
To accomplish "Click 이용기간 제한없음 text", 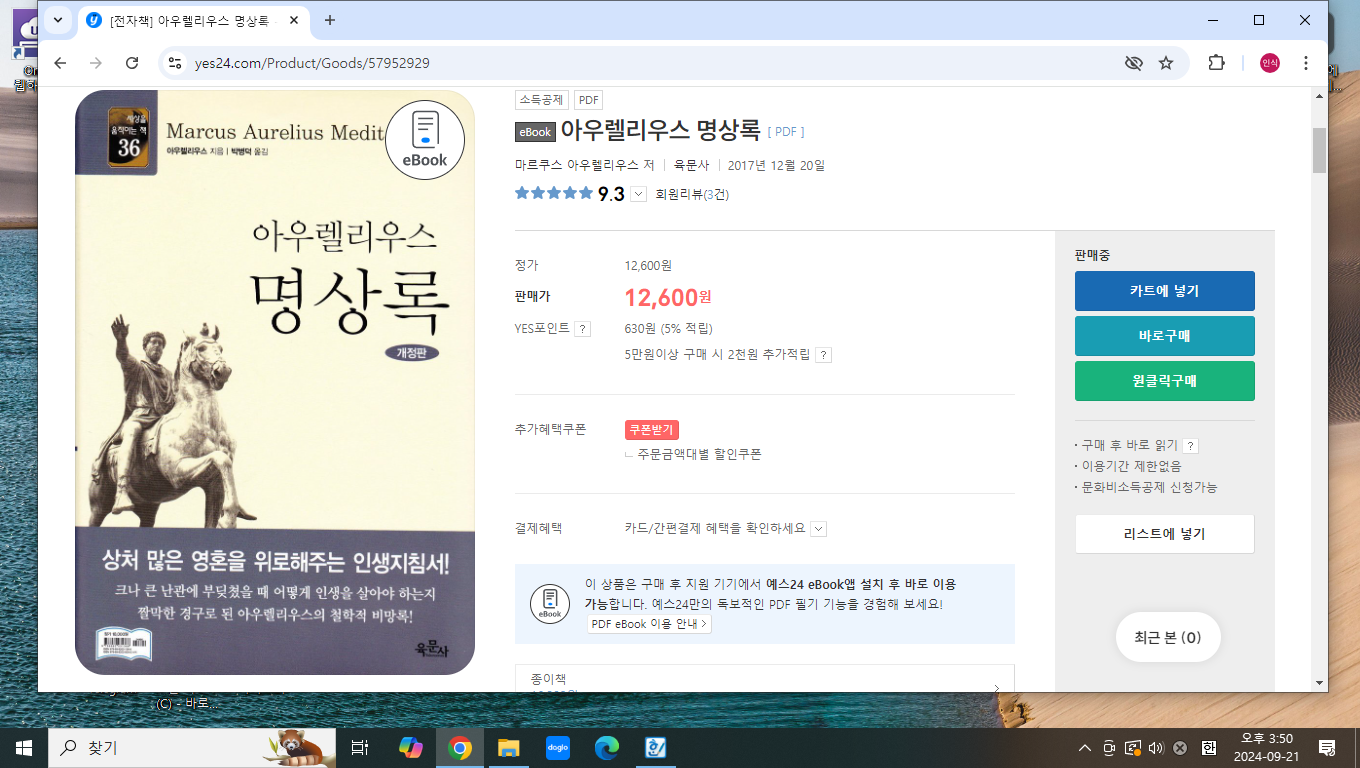I will coord(1131,466).
